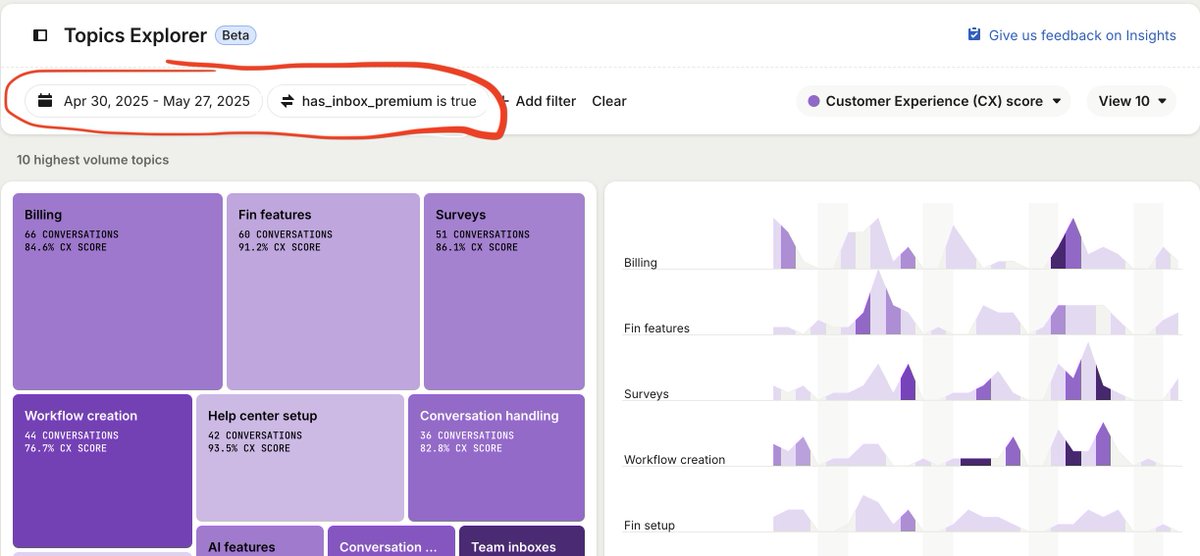Open the Help center setup tile

(x=300, y=457)
